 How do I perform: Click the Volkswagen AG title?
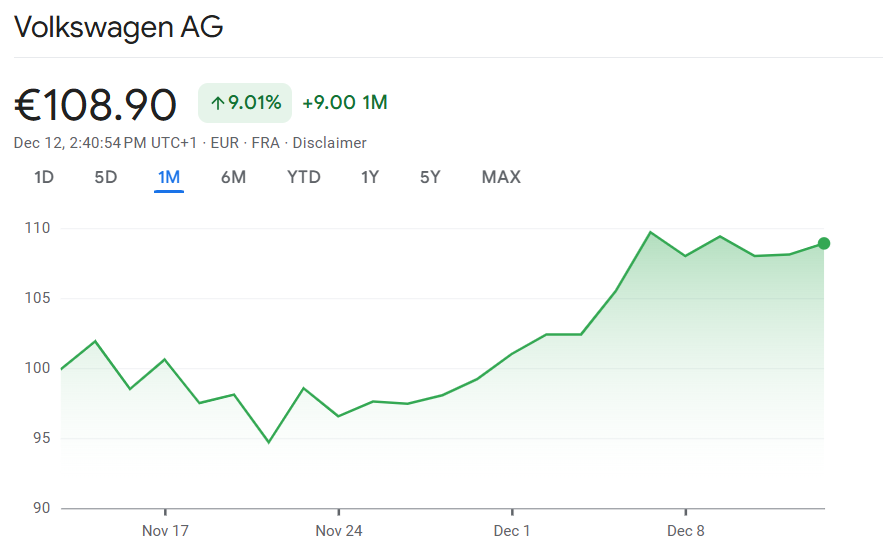118,28
